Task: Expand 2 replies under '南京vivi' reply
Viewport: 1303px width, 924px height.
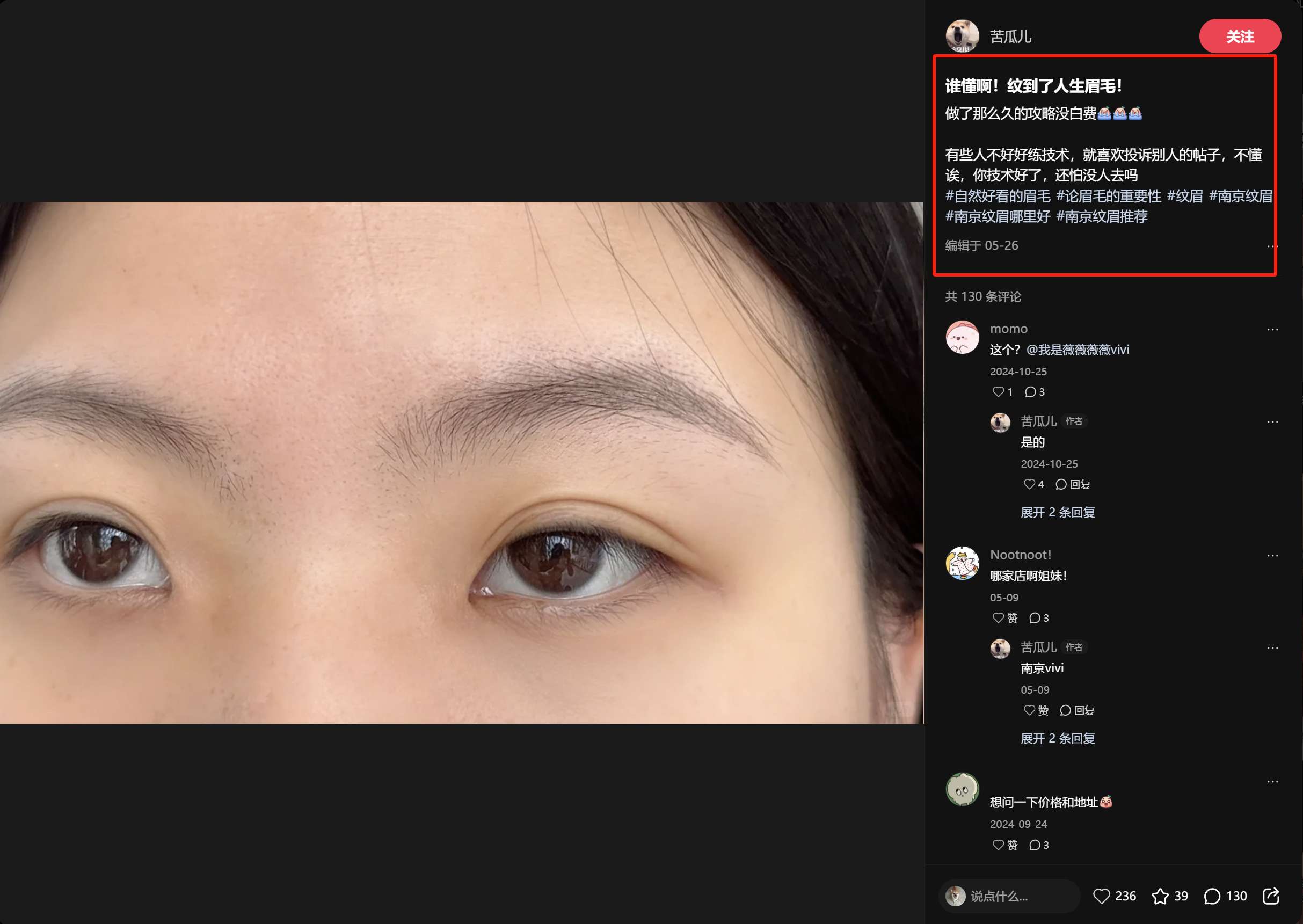Action: [x=1057, y=738]
